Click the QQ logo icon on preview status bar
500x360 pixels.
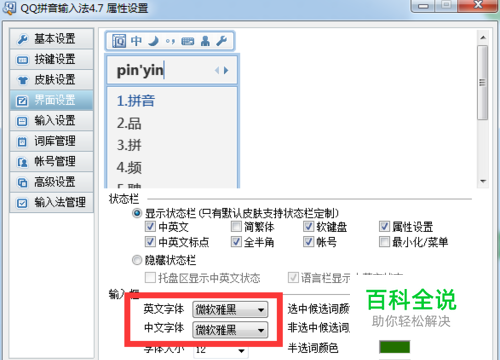coord(119,41)
